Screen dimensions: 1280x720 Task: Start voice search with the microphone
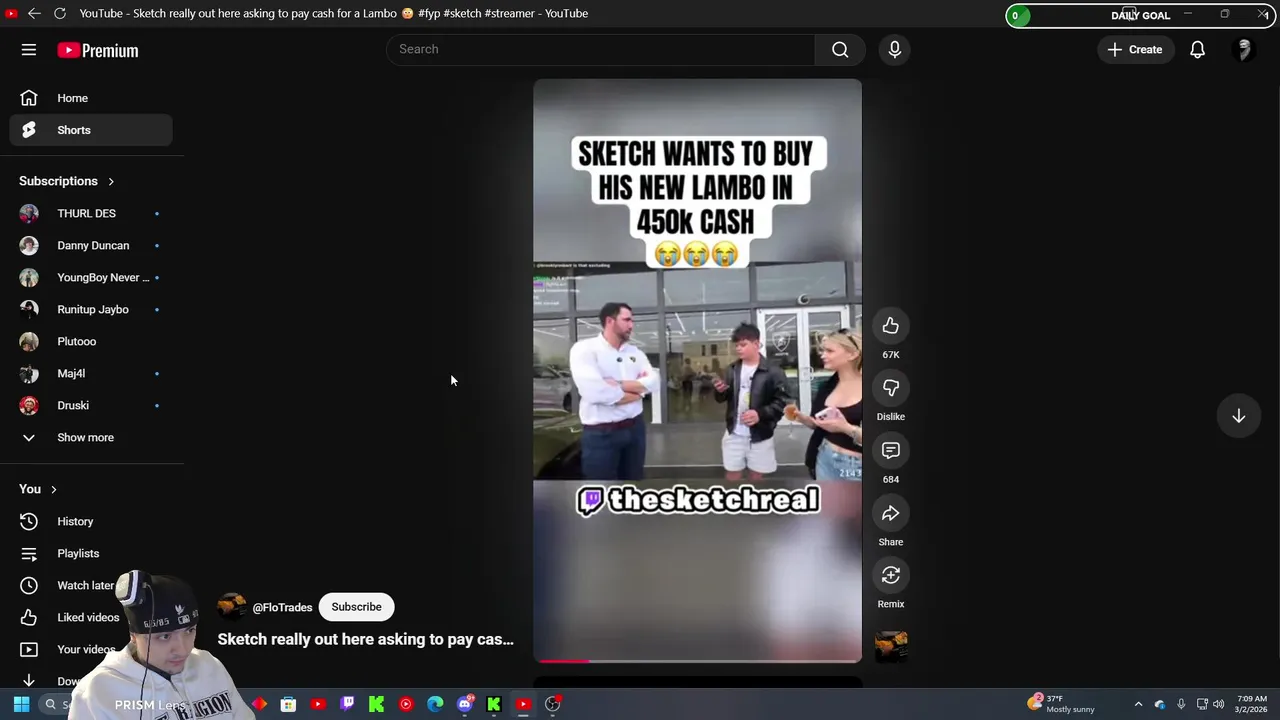[895, 49]
